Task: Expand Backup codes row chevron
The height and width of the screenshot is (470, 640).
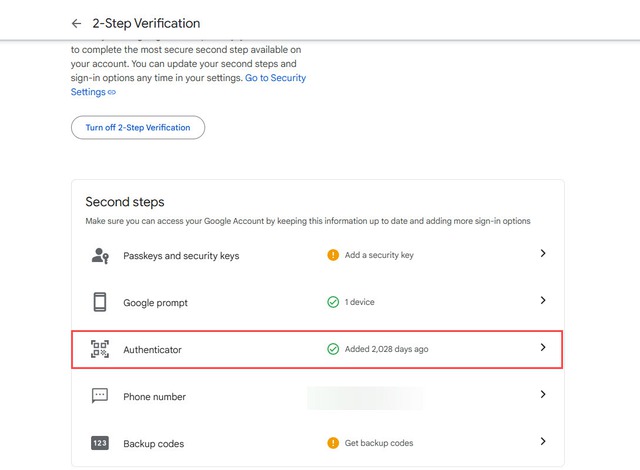Action: (x=543, y=441)
